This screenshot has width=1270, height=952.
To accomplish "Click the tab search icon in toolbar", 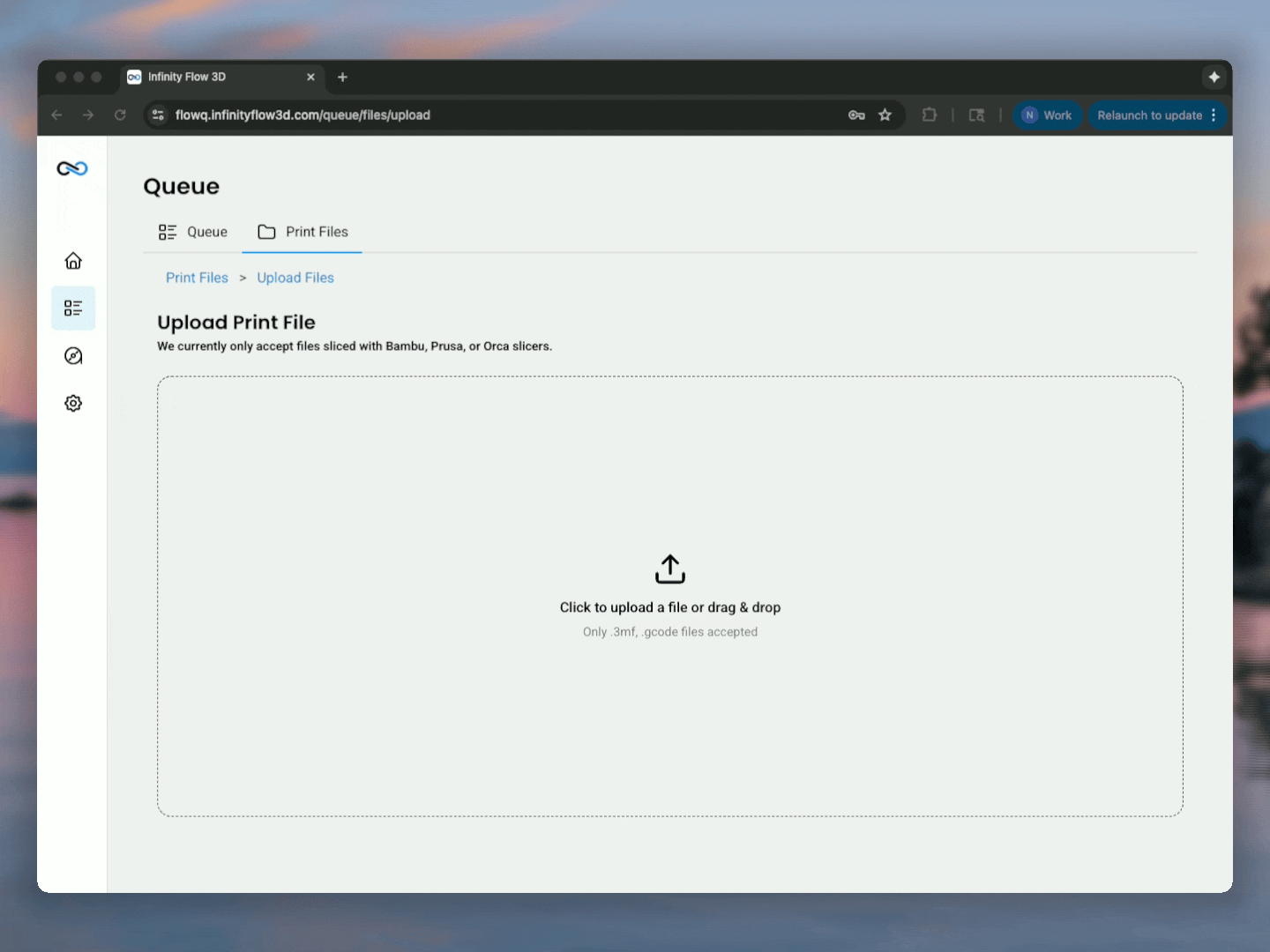I will point(976,115).
